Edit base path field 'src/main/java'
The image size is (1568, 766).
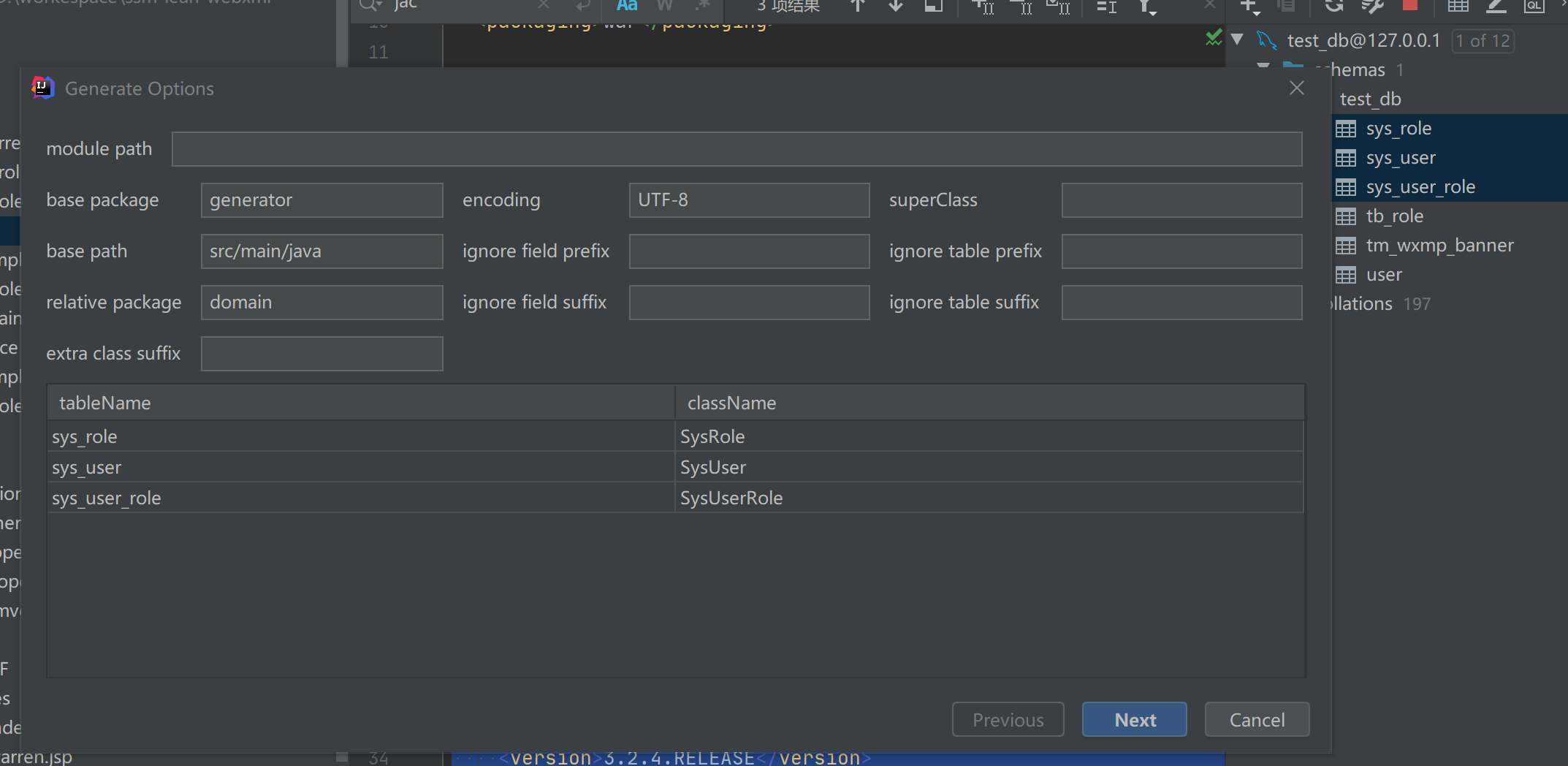[x=321, y=251]
